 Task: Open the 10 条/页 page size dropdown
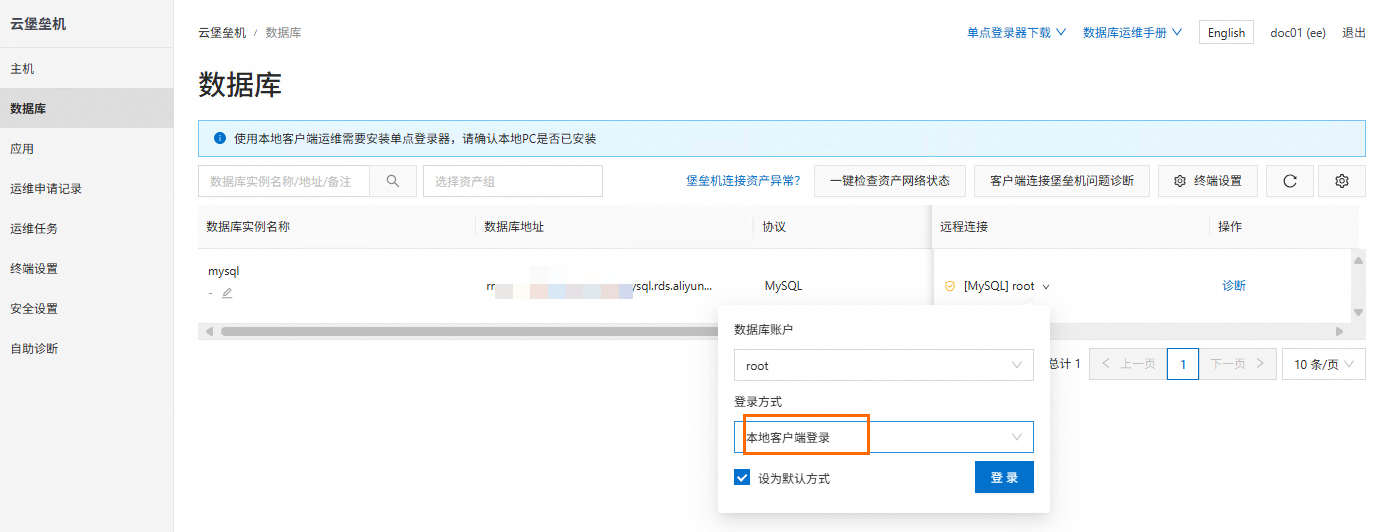click(x=1324, y=365)
